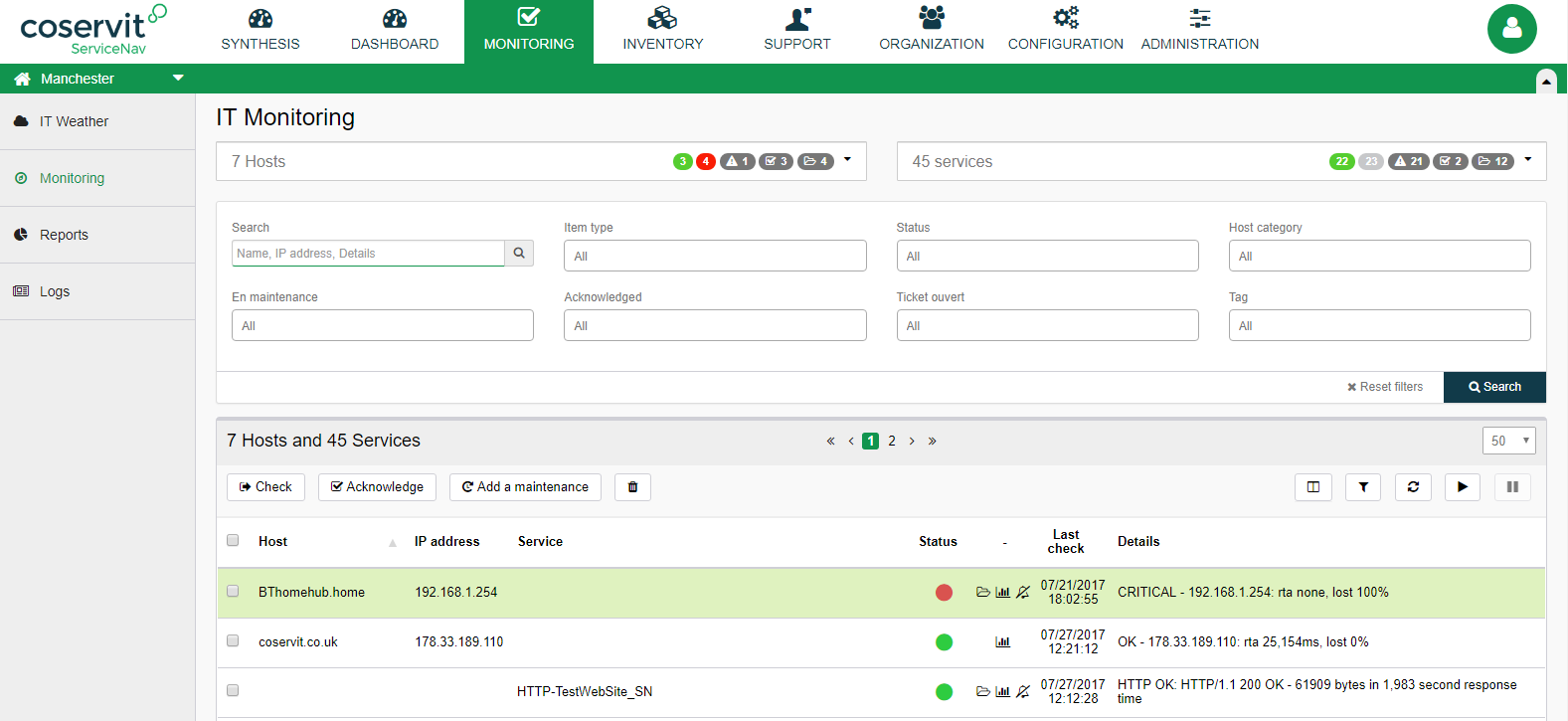Open the graph icon for coservit.co.uk
The width and height of the screenshot is (1568, 721).
[1002, 641]
